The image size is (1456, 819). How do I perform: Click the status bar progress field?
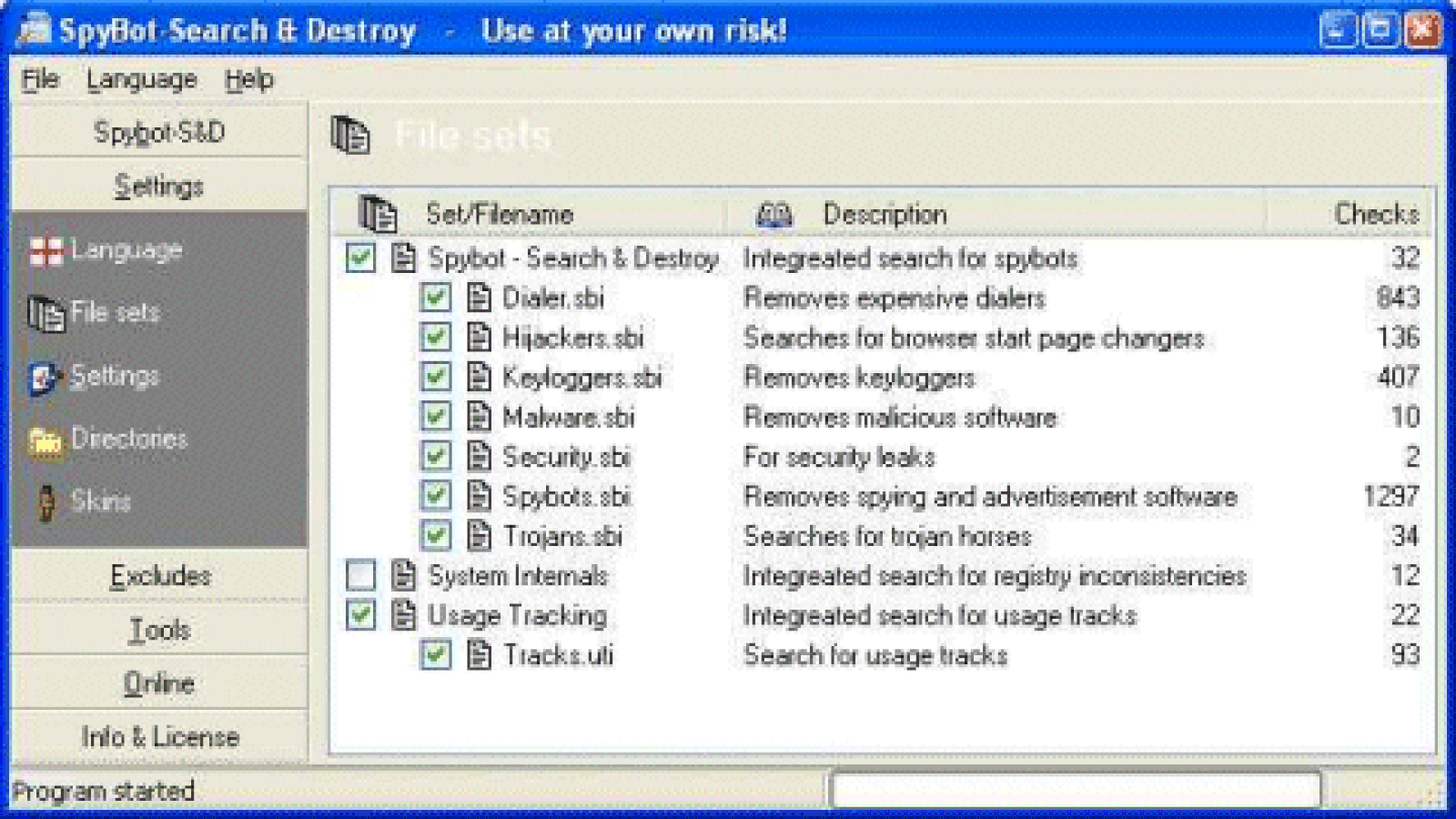(1076, 790)
